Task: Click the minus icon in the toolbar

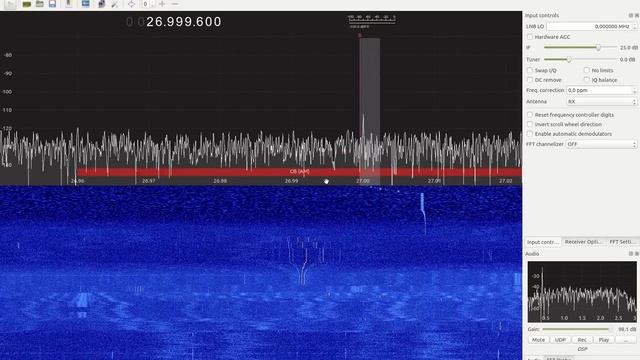Action: [x=175, y=4]
